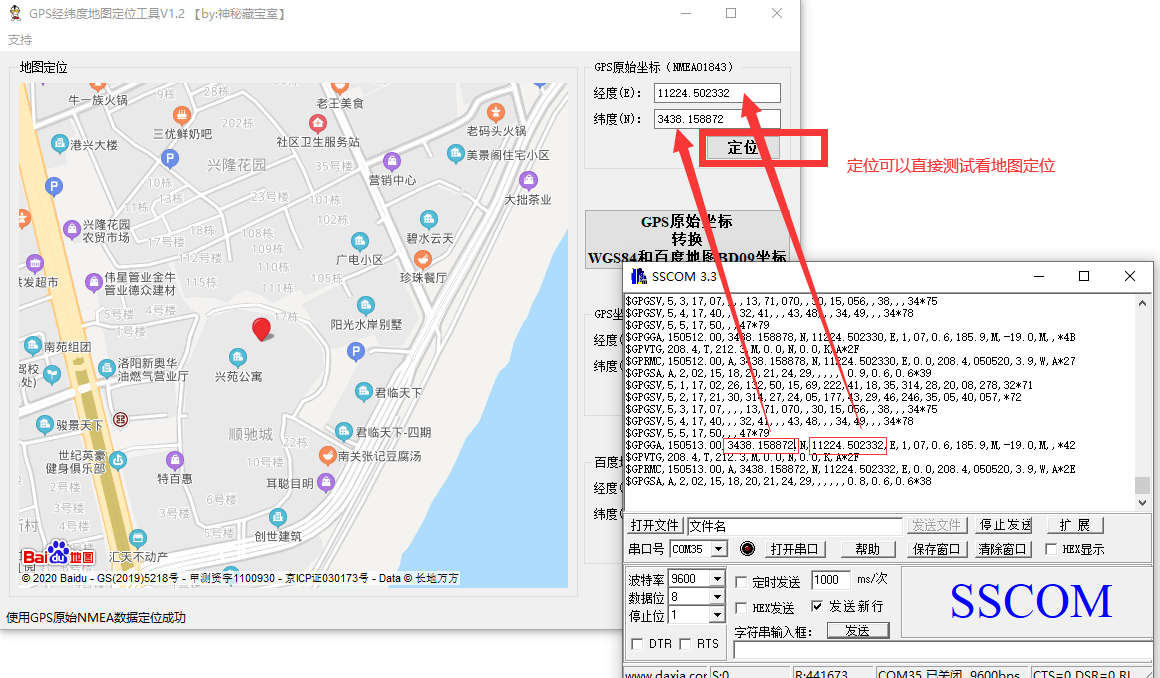Click the 使用GPS原始NMEA数据定位成功 status text
Viewport: 1160px width, 678px height.
pos(95,617)
